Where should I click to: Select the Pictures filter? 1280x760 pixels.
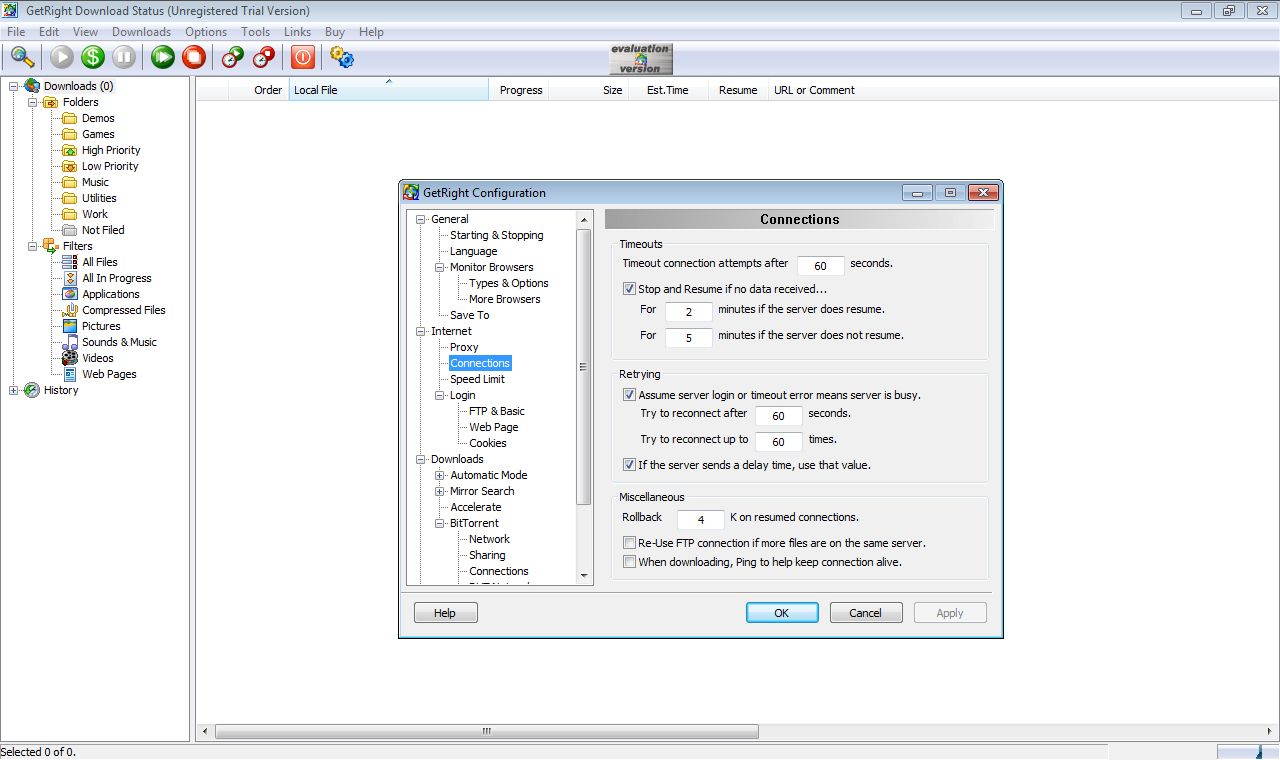(101, 326)
